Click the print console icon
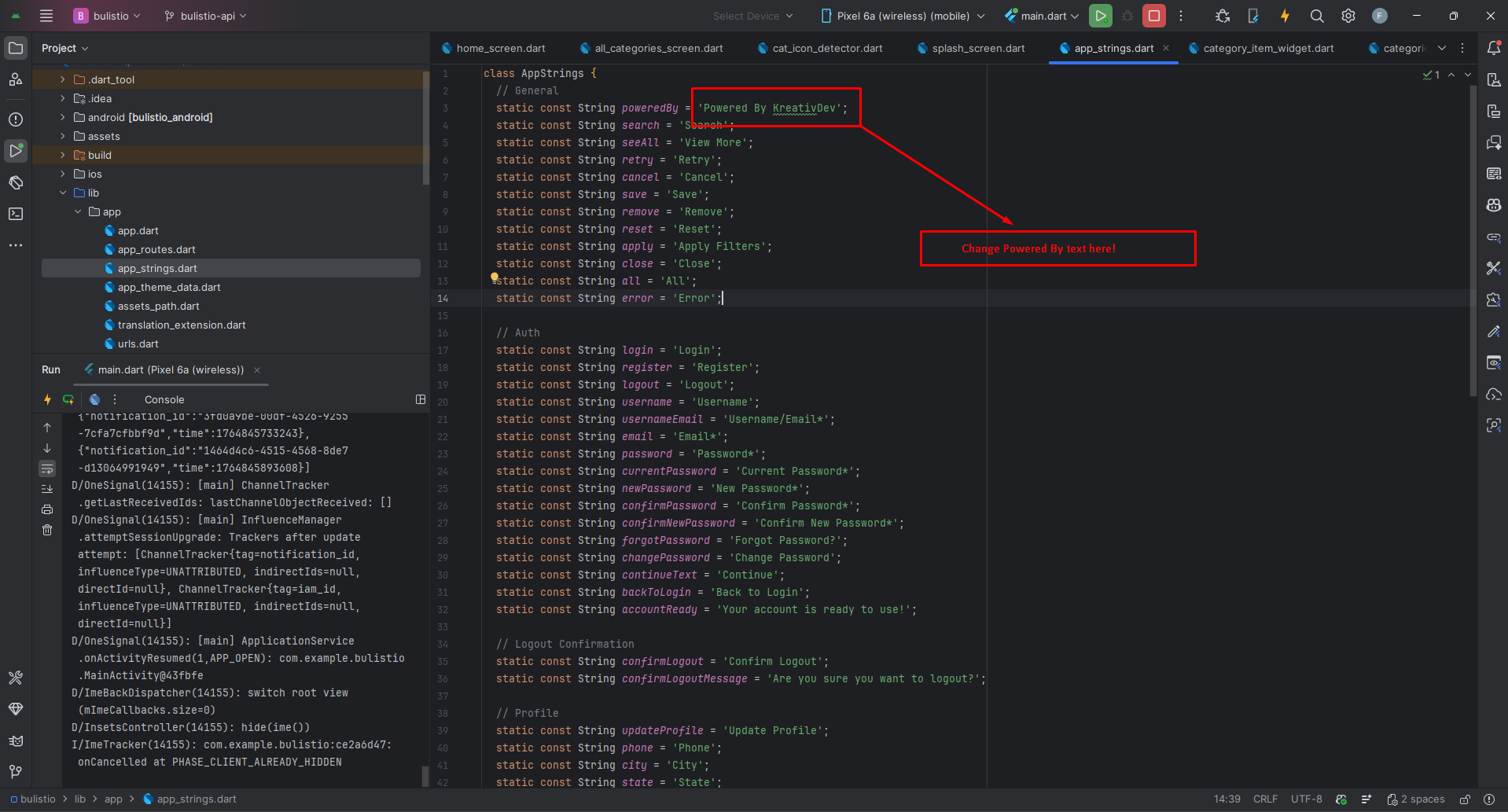1508x812 pixels. pyautogui.click(x=47, y=509)
